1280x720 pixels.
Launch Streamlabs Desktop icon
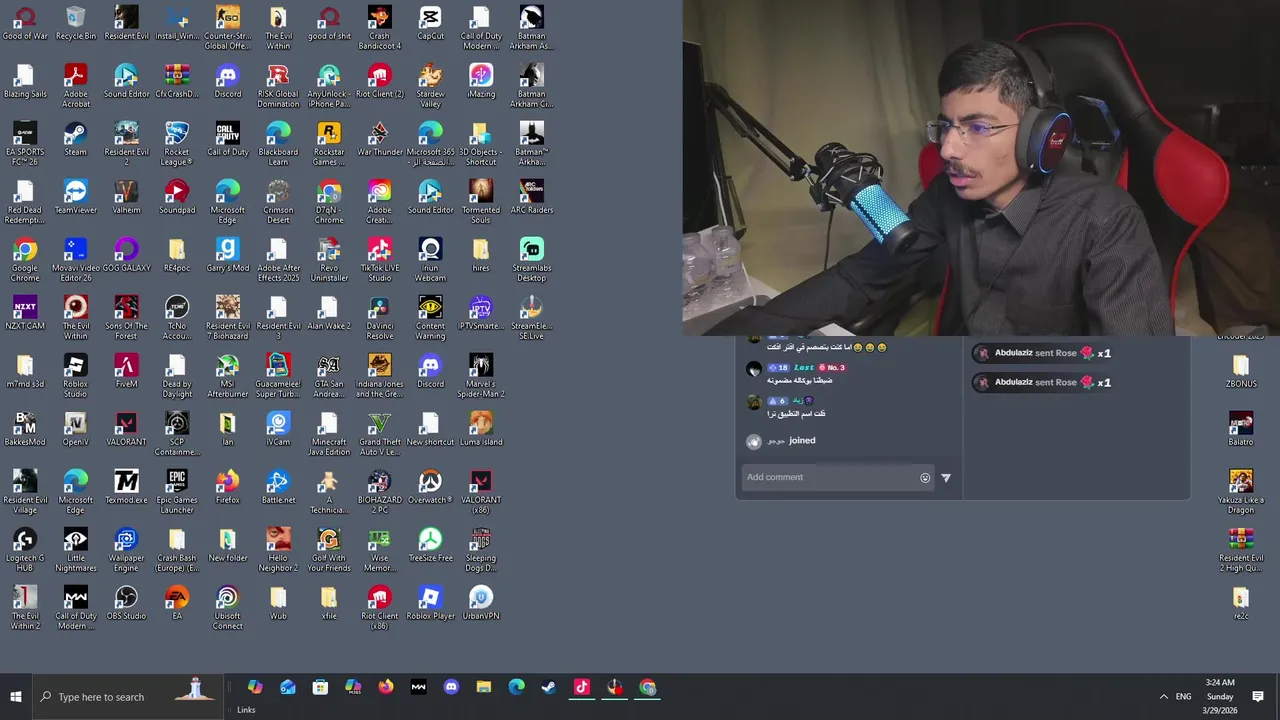[532, 260]
